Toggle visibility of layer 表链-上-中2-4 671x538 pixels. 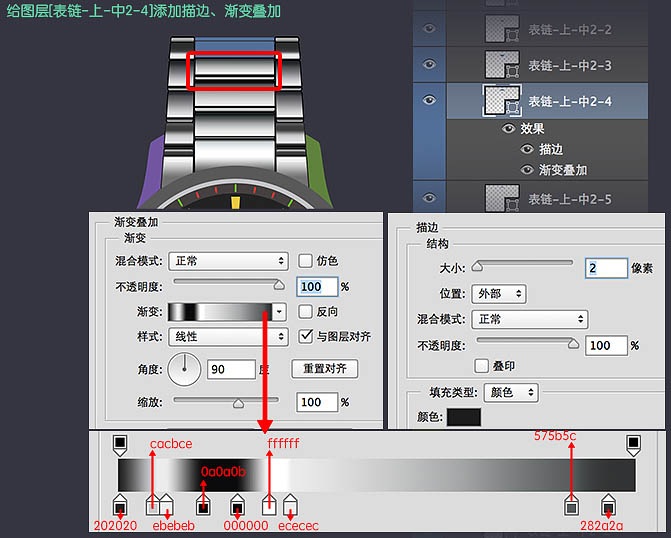tap(429, 100)
